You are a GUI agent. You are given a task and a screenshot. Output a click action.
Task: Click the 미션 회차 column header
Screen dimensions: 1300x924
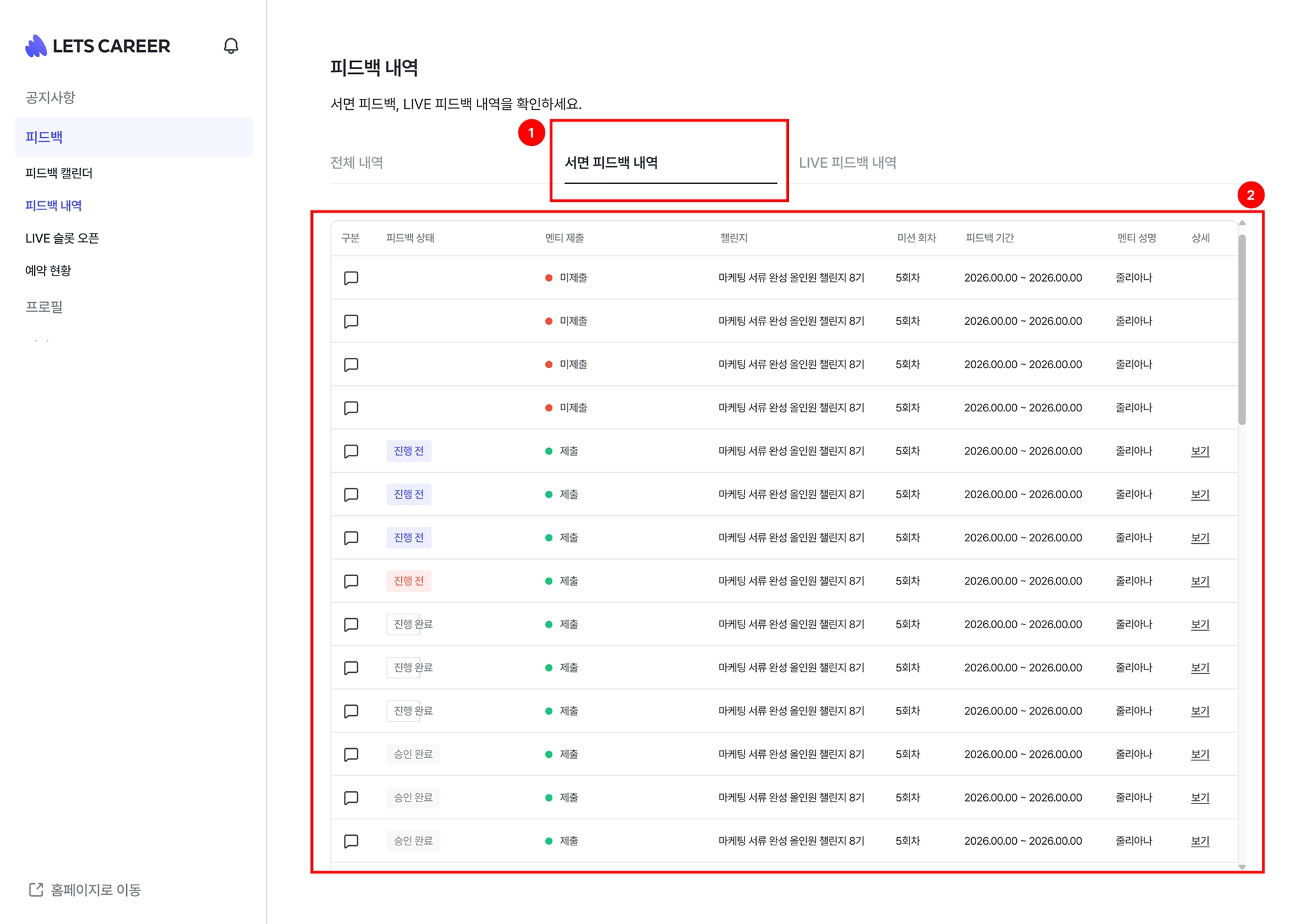click(916, 238)
